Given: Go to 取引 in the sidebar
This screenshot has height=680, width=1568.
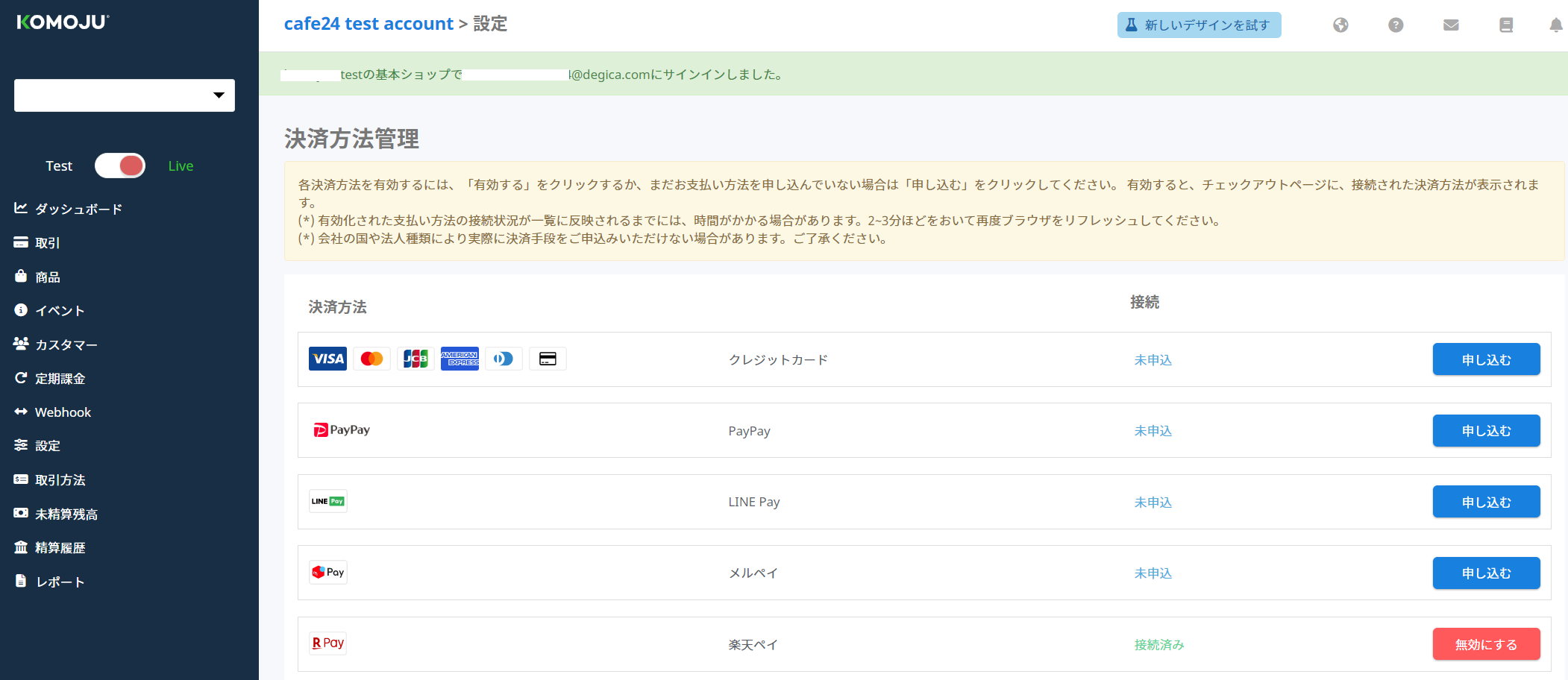Looking at the screenshot, I should point(47,243).
